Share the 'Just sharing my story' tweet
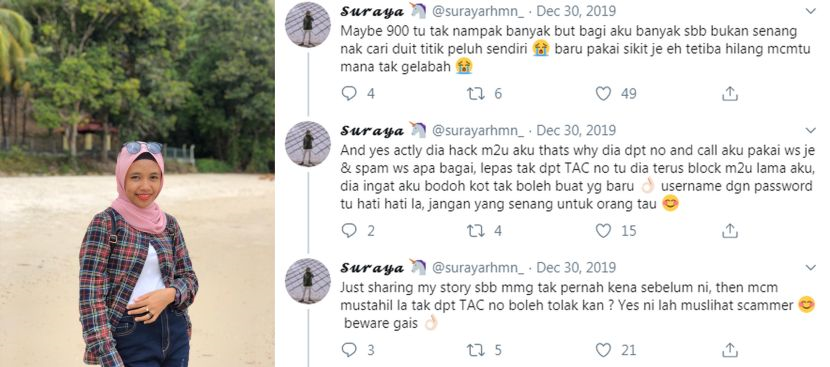Viewport: 830px width, 367px height. pyautogui.click(x=729, y=350)
